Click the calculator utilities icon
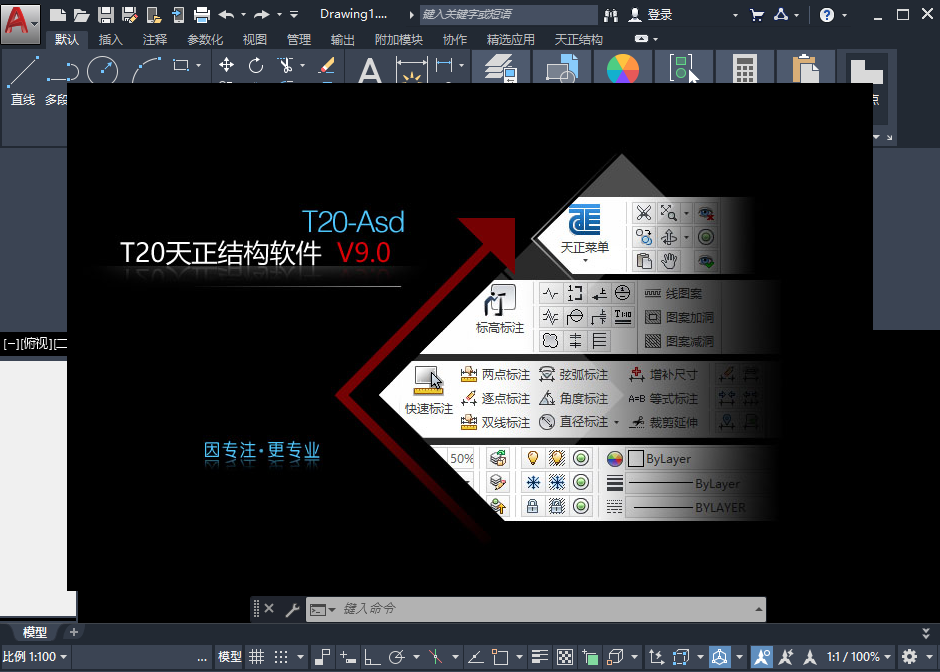The width and height of the screenshot is (940, 672). (x=743, y=70)
